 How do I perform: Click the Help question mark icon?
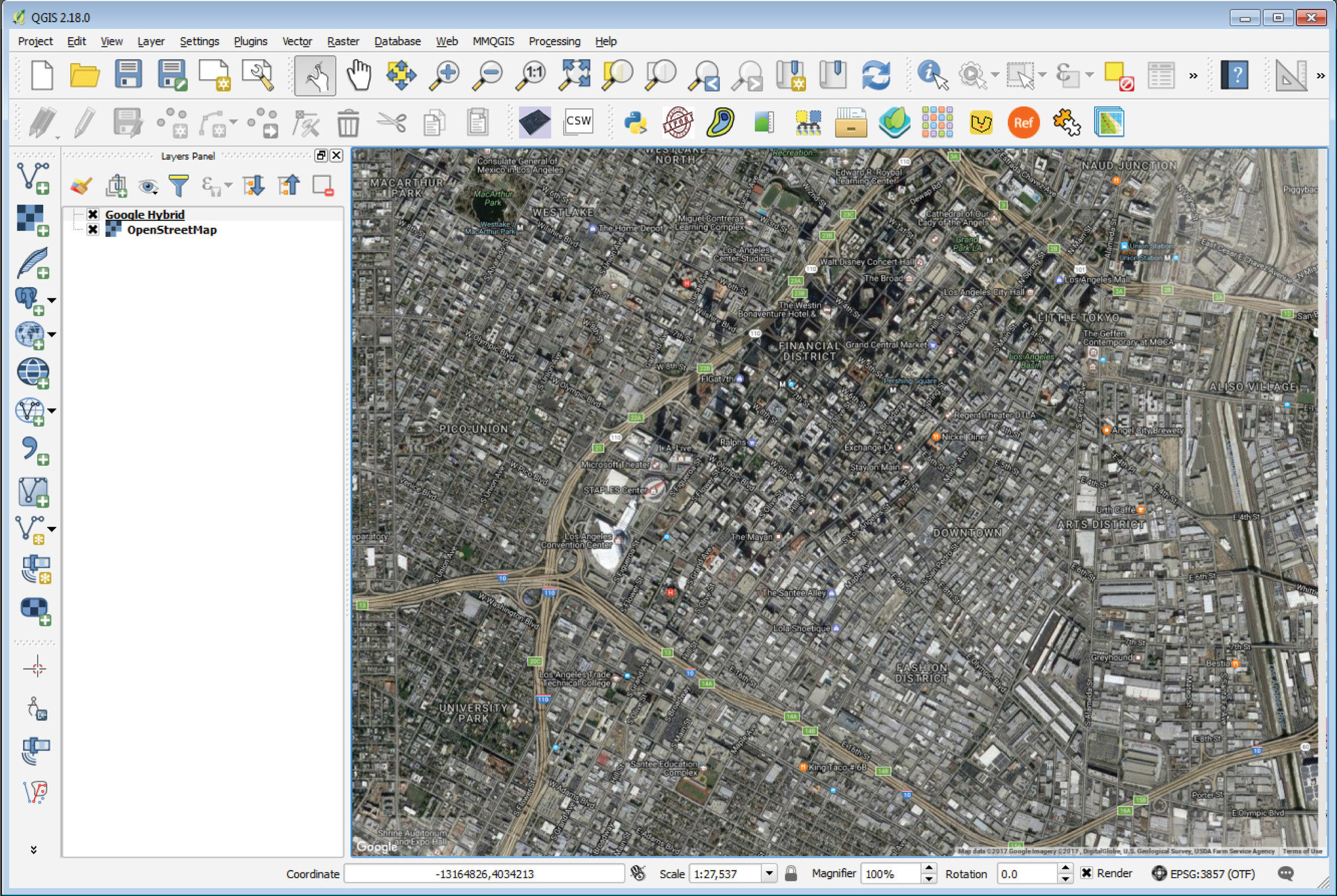(1235, 75)
